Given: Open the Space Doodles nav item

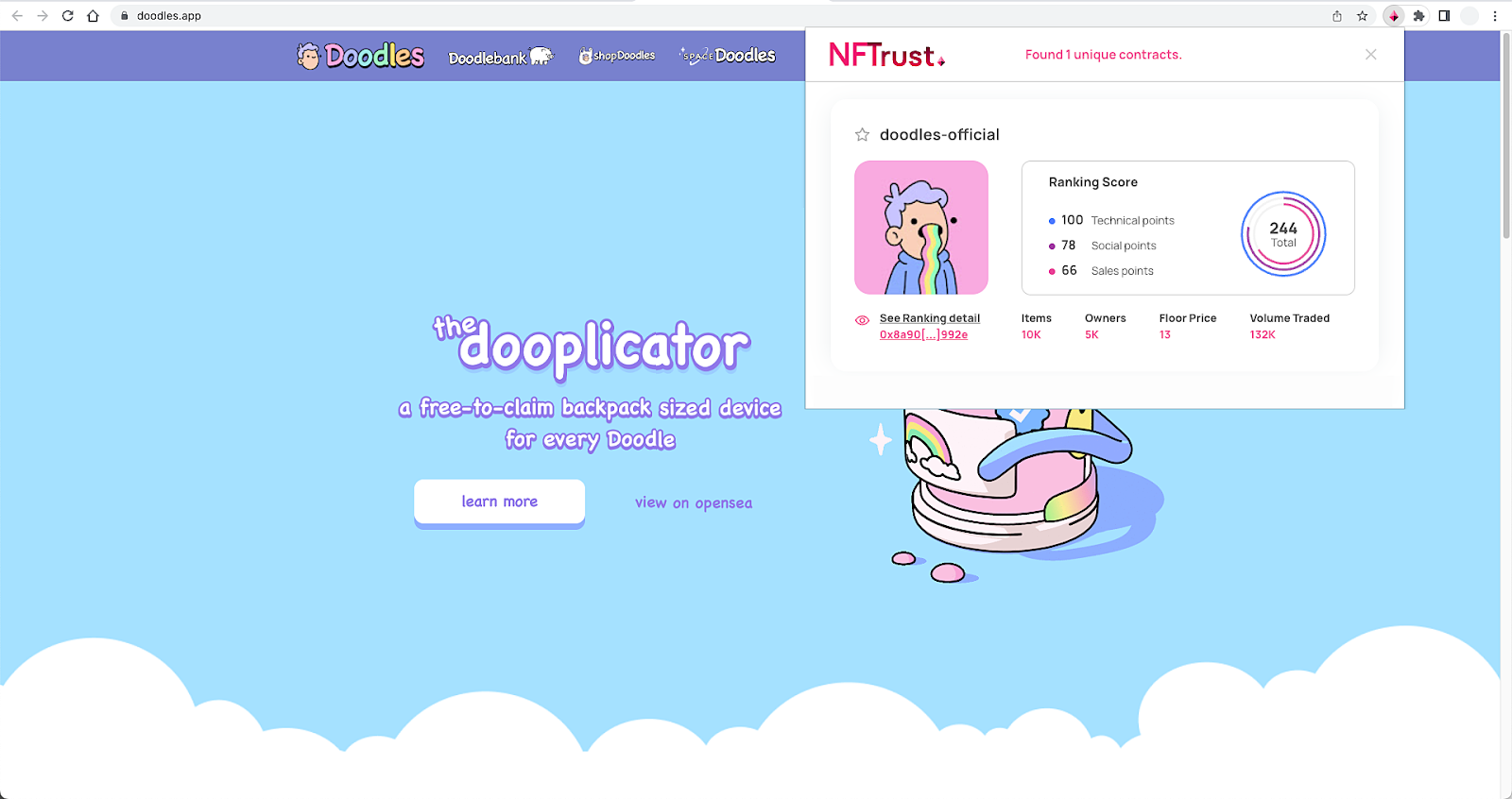Looking at the screenshot, I should point(728,55).
